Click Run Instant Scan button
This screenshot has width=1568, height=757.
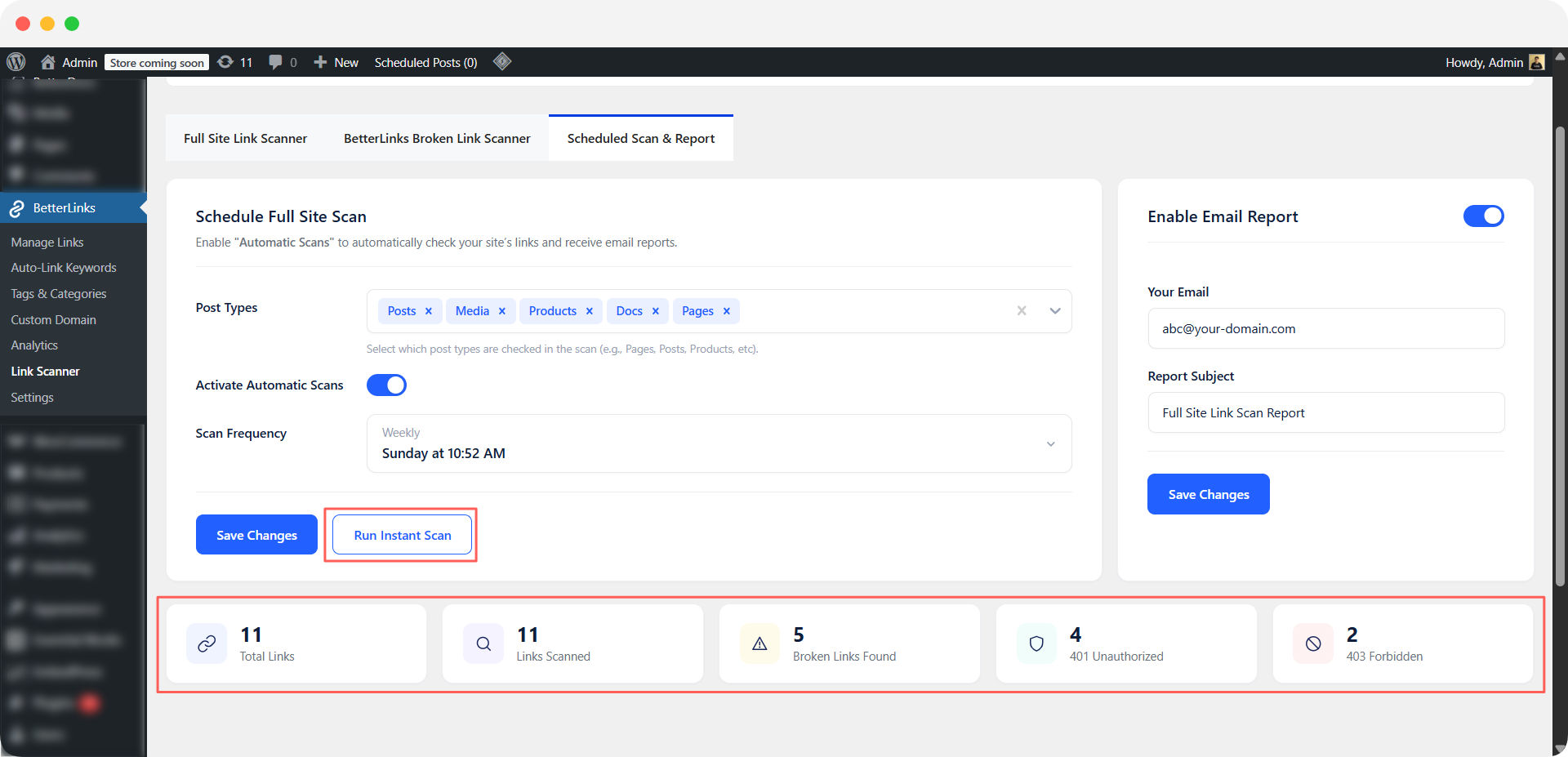point(403,535)
